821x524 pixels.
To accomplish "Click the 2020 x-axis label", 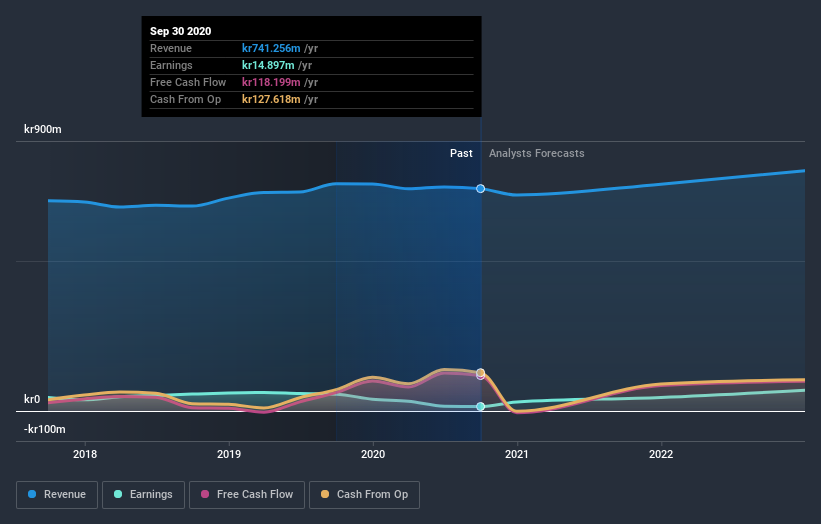I will pyautogui.click(x=373, y=454).
